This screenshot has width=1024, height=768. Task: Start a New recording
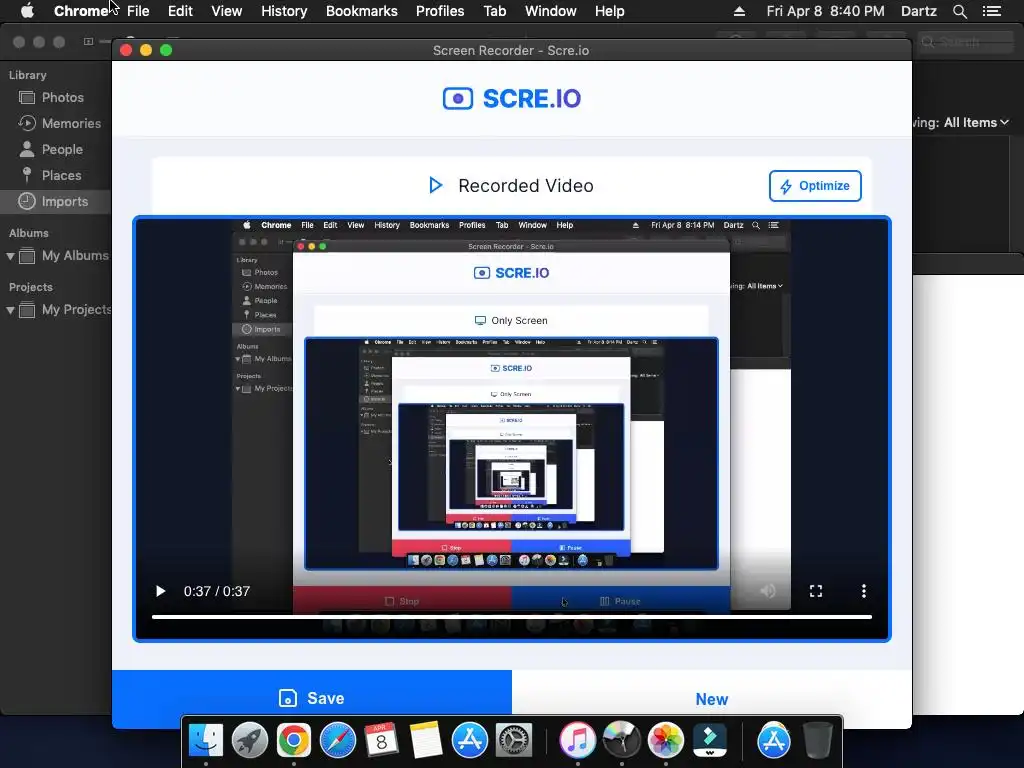tap(712, 699)
